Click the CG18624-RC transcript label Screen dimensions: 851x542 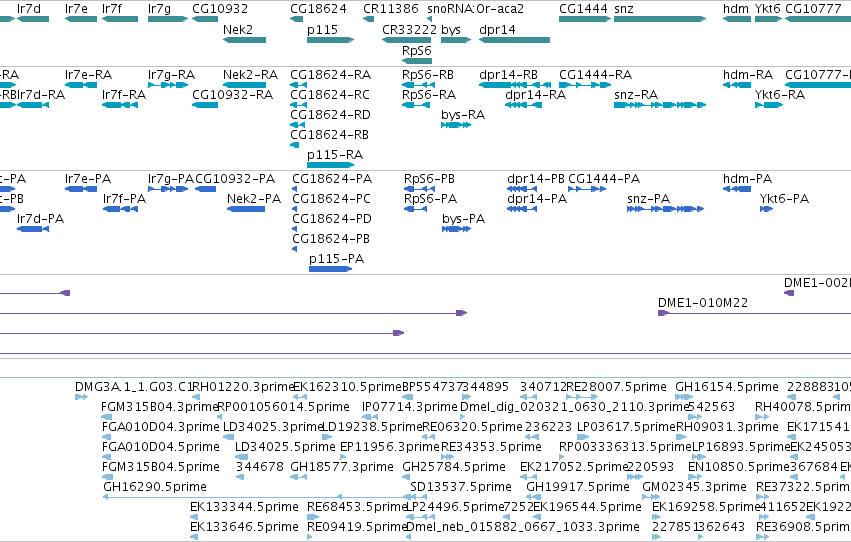pos(331,94)
